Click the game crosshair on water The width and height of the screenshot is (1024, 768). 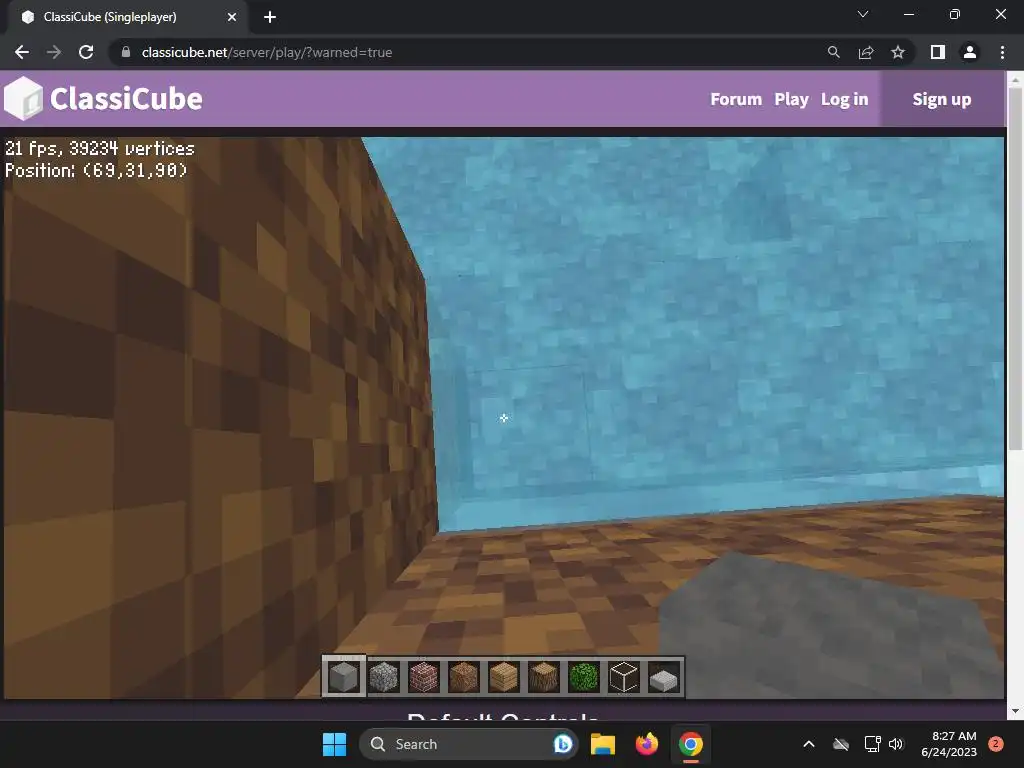504,418
